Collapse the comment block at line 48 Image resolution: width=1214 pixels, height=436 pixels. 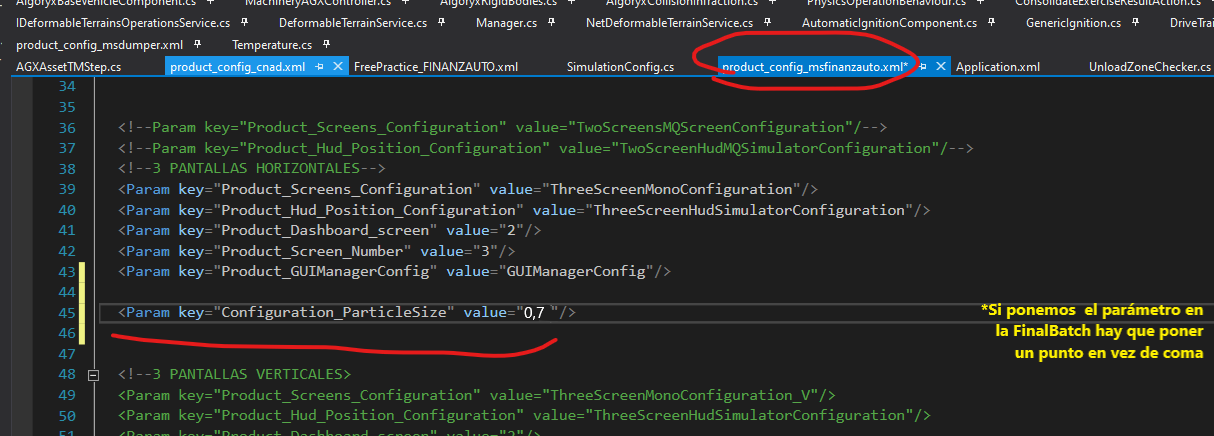tap(95, 375)
